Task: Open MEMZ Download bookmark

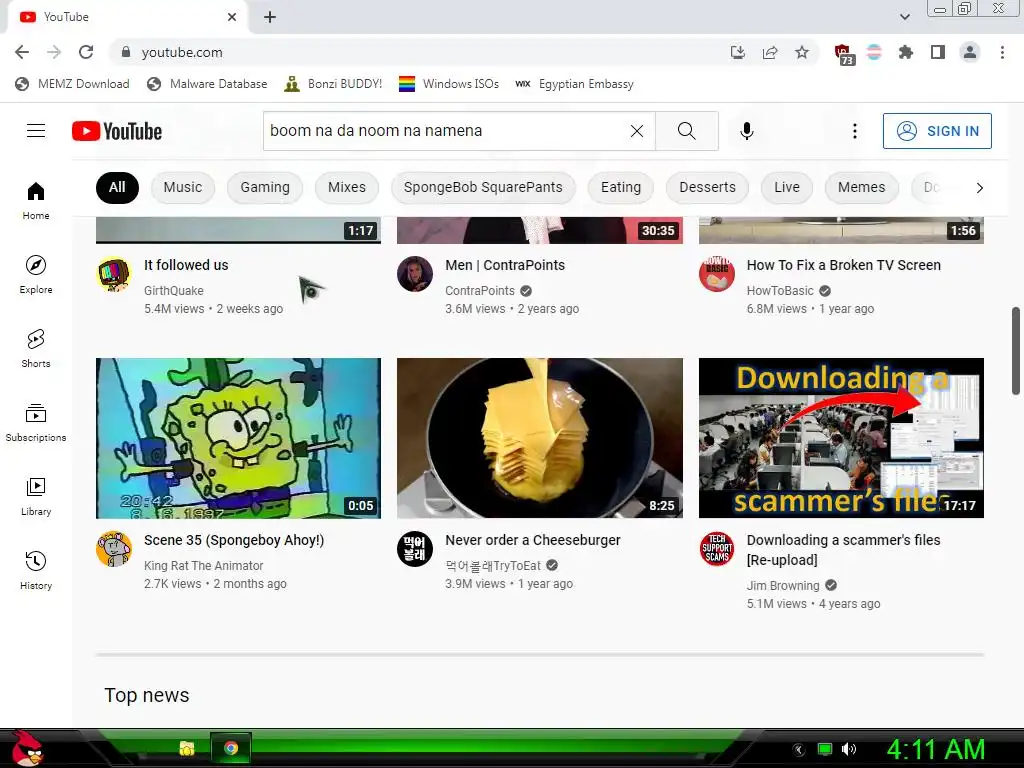Action: 72,84
